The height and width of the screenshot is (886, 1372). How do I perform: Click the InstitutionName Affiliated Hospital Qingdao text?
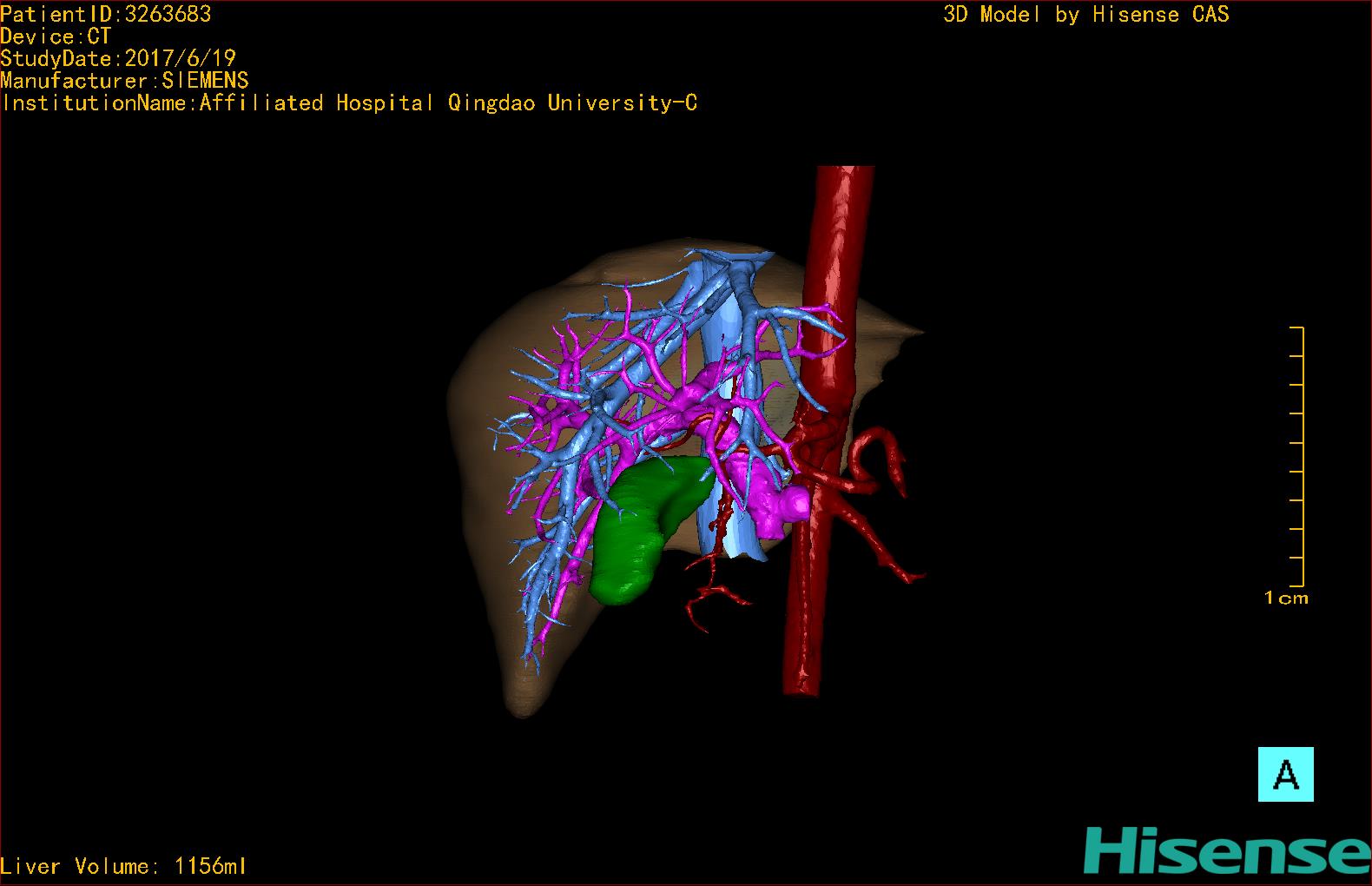tap(349, 103)
